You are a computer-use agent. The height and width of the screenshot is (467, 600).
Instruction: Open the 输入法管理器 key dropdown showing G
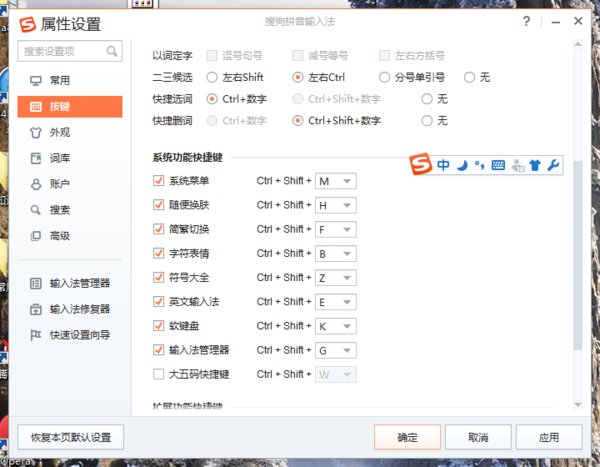coord(336,351)
